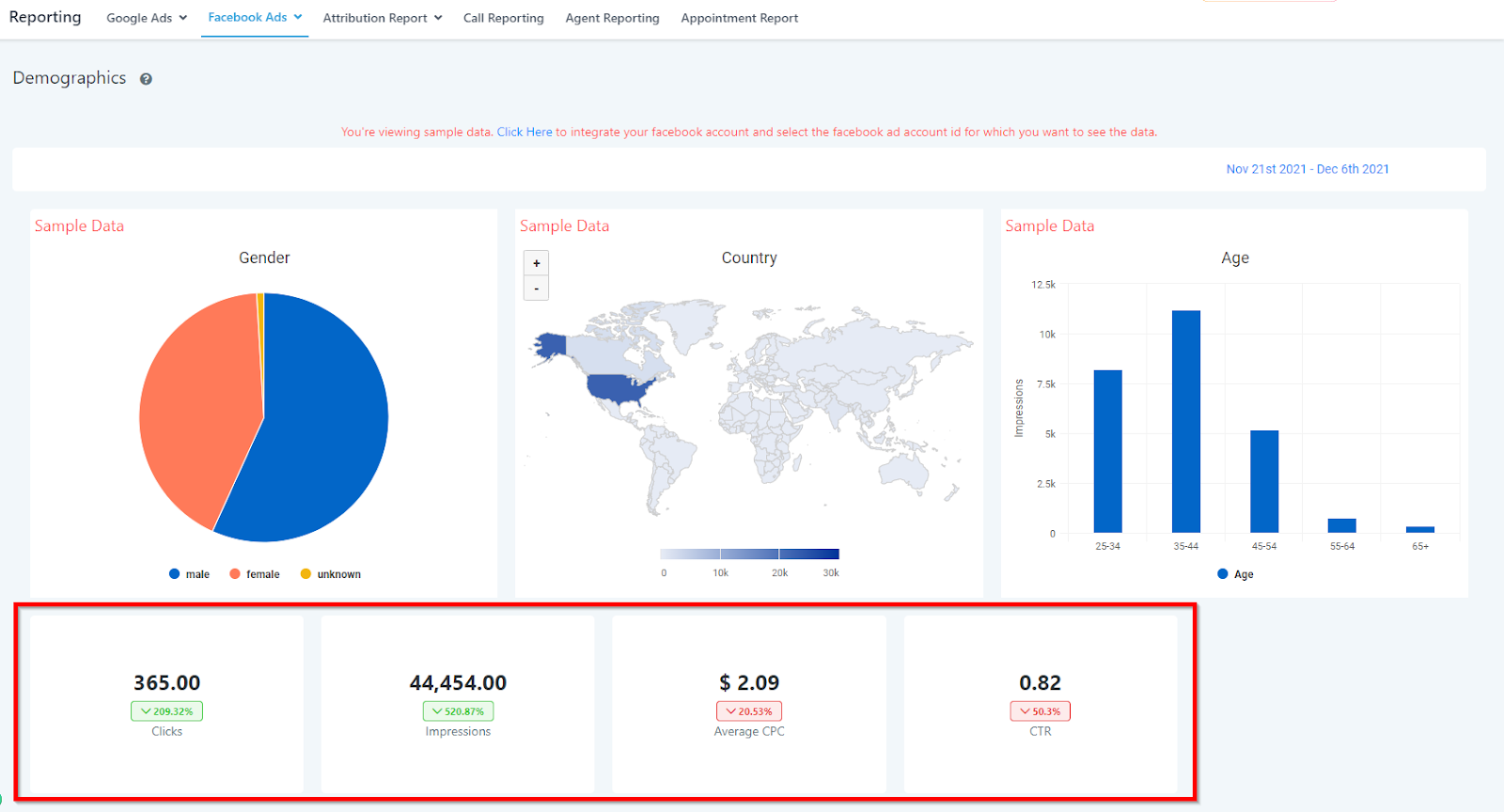
Task: Open the Nov 21st - Dec 6th date range
Action: (x=1308, y=169)
